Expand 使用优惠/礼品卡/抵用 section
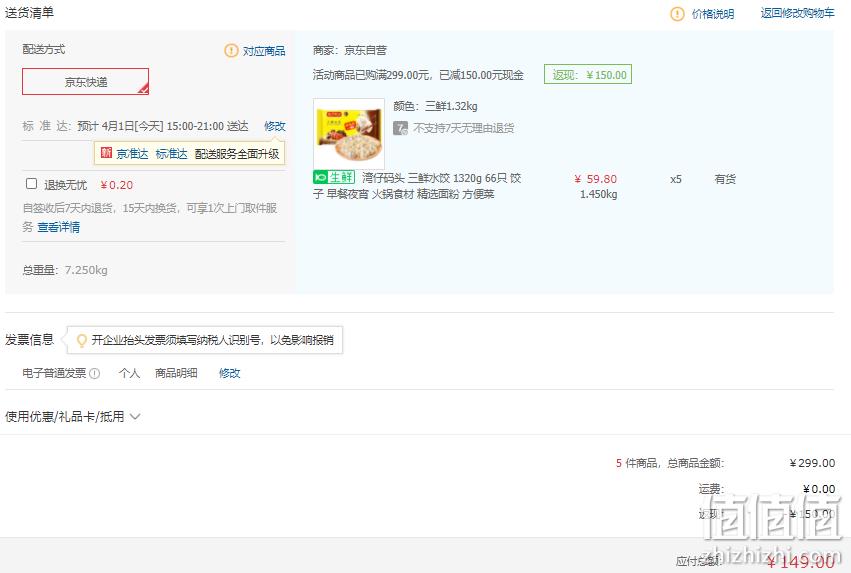This screenshot has height=573, width=851. (73, 416)
